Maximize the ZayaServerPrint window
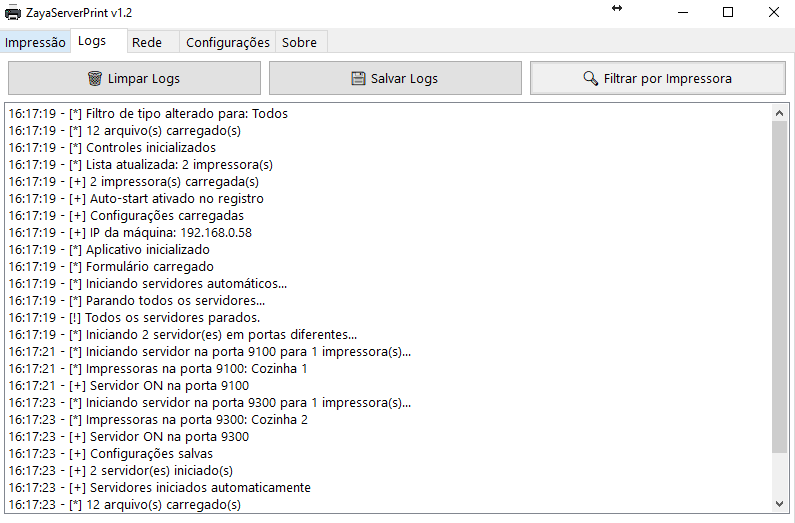Screen dimensions: 795x523 [728, 13]
